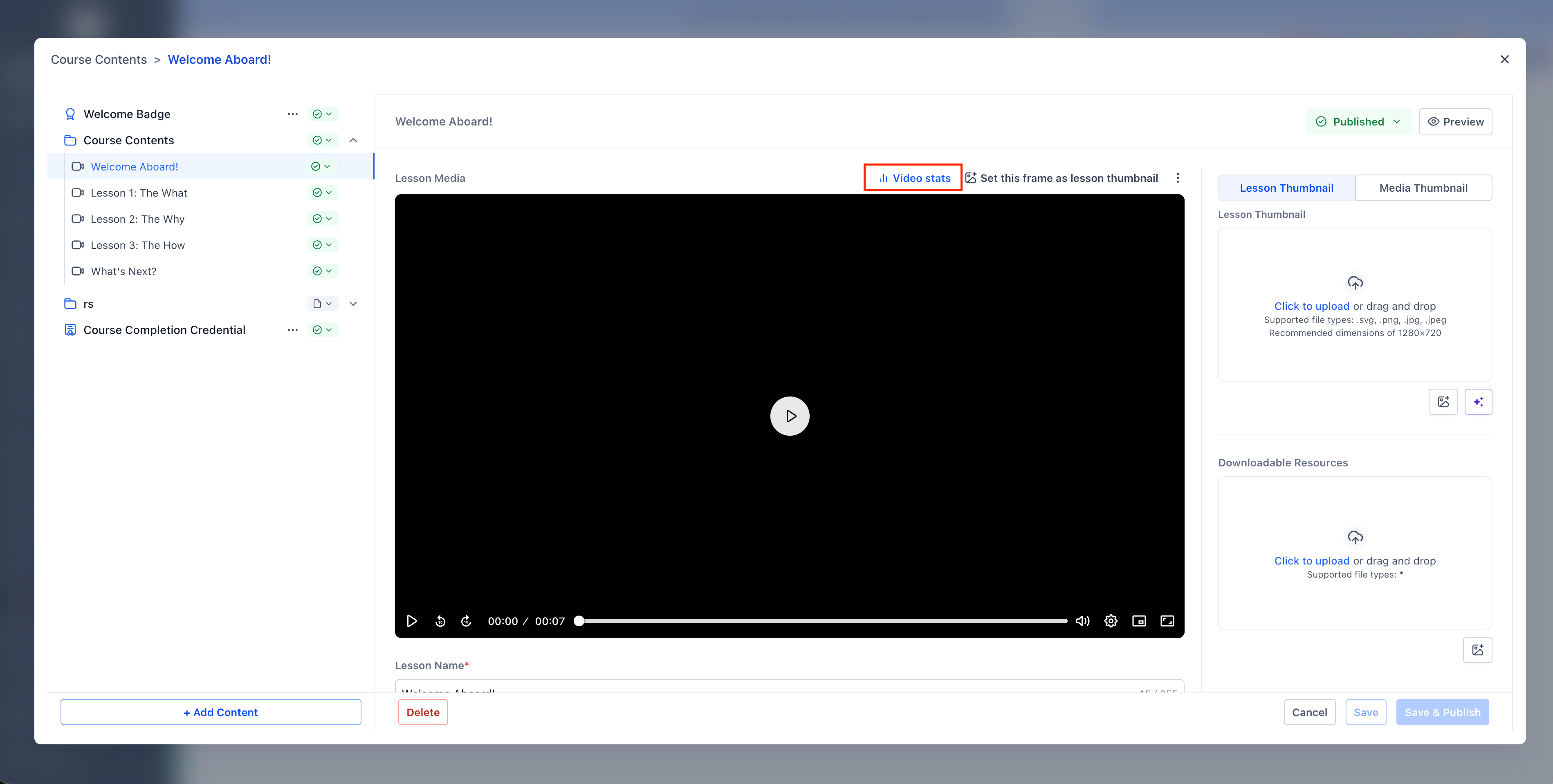Image resolution: width=1553 pixels, height=784 pixels.
Task: Open What's Next? status dropdown
Action: pyautogui.click(x=323, y=271)
